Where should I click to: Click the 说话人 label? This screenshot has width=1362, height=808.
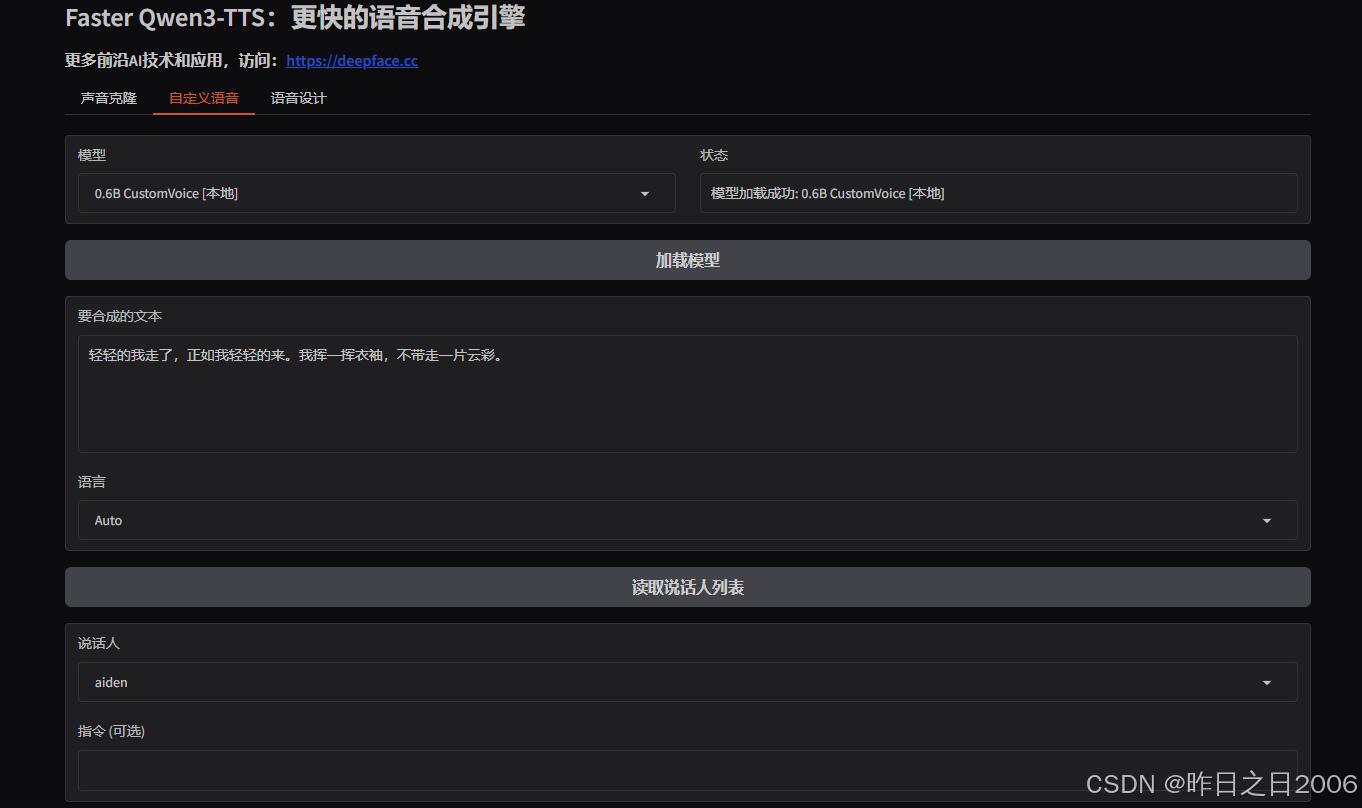[99, 643]
